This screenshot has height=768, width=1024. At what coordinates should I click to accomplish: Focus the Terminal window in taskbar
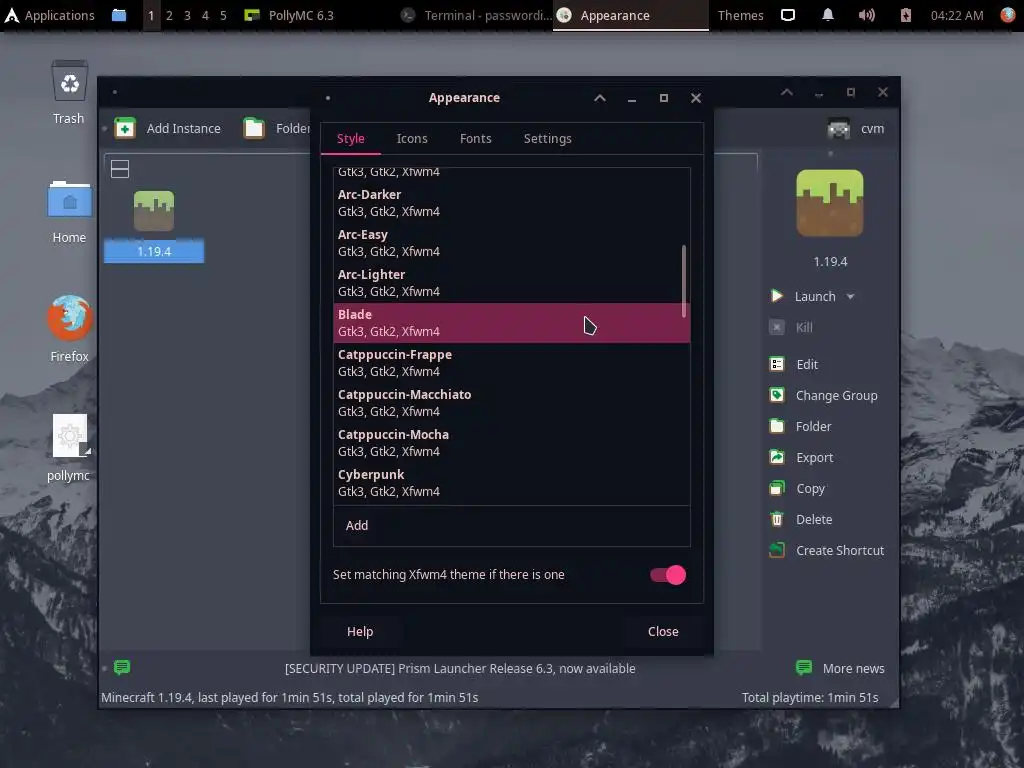point(475,15)
